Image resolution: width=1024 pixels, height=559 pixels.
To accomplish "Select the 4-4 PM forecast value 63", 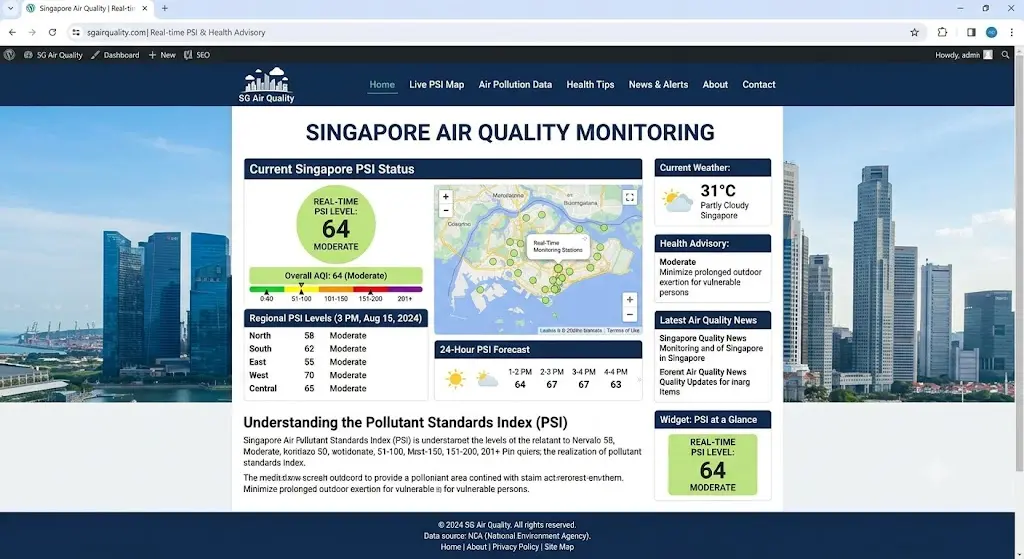I will 616,385.
